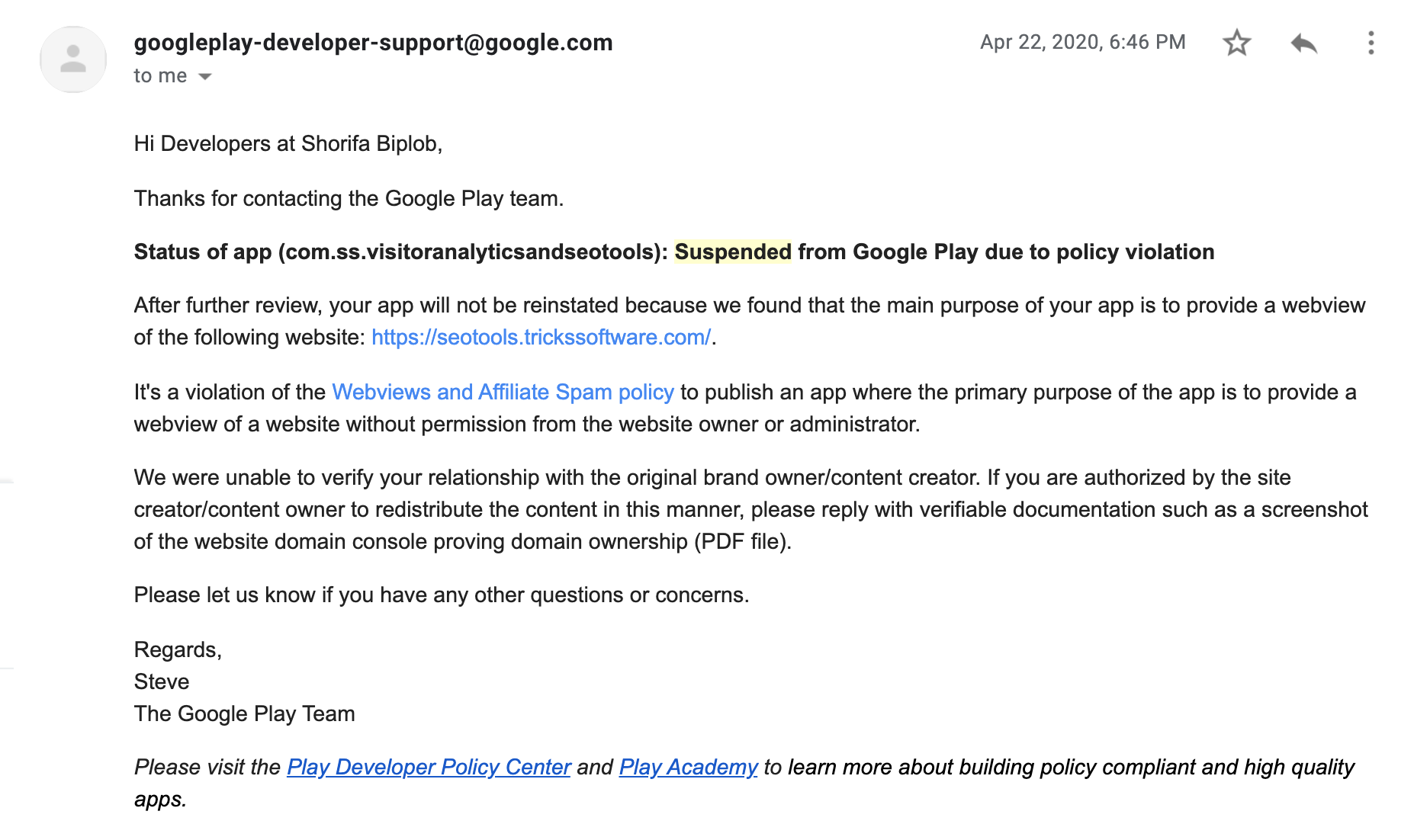The height and width of the screenshot is (840, 1414).
Task: Click the highlighted word "Suspended"
Action: pos(733,252)
